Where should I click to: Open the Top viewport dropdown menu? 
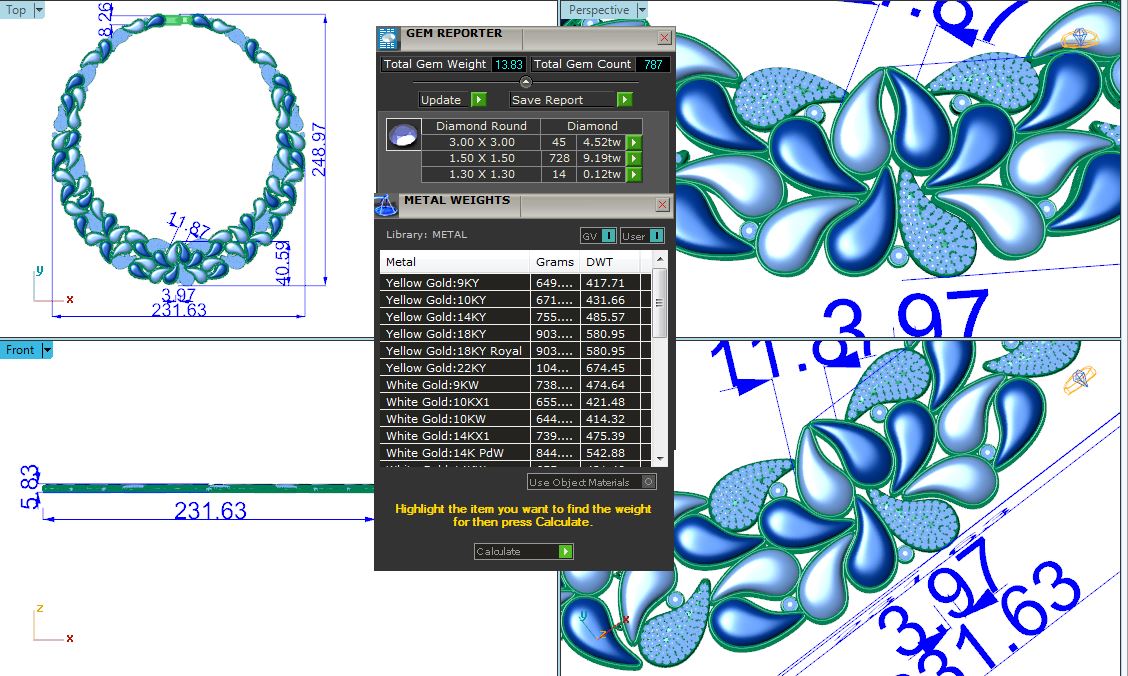coord(39,10)
